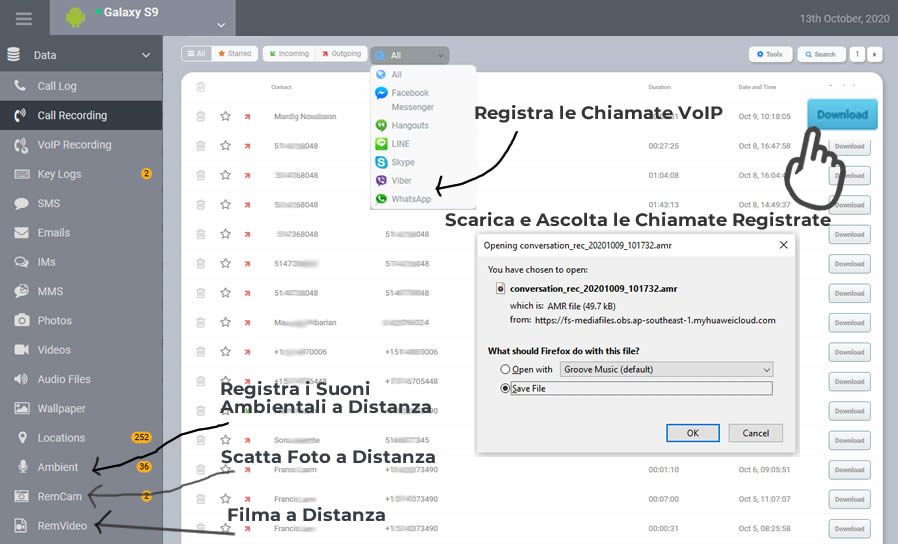Image resolution: width=898 pixels, height=544 pixels.
Task: Delete the 01:04:08 duration recording
Action: pyautogui.click(x=200, y=175)
